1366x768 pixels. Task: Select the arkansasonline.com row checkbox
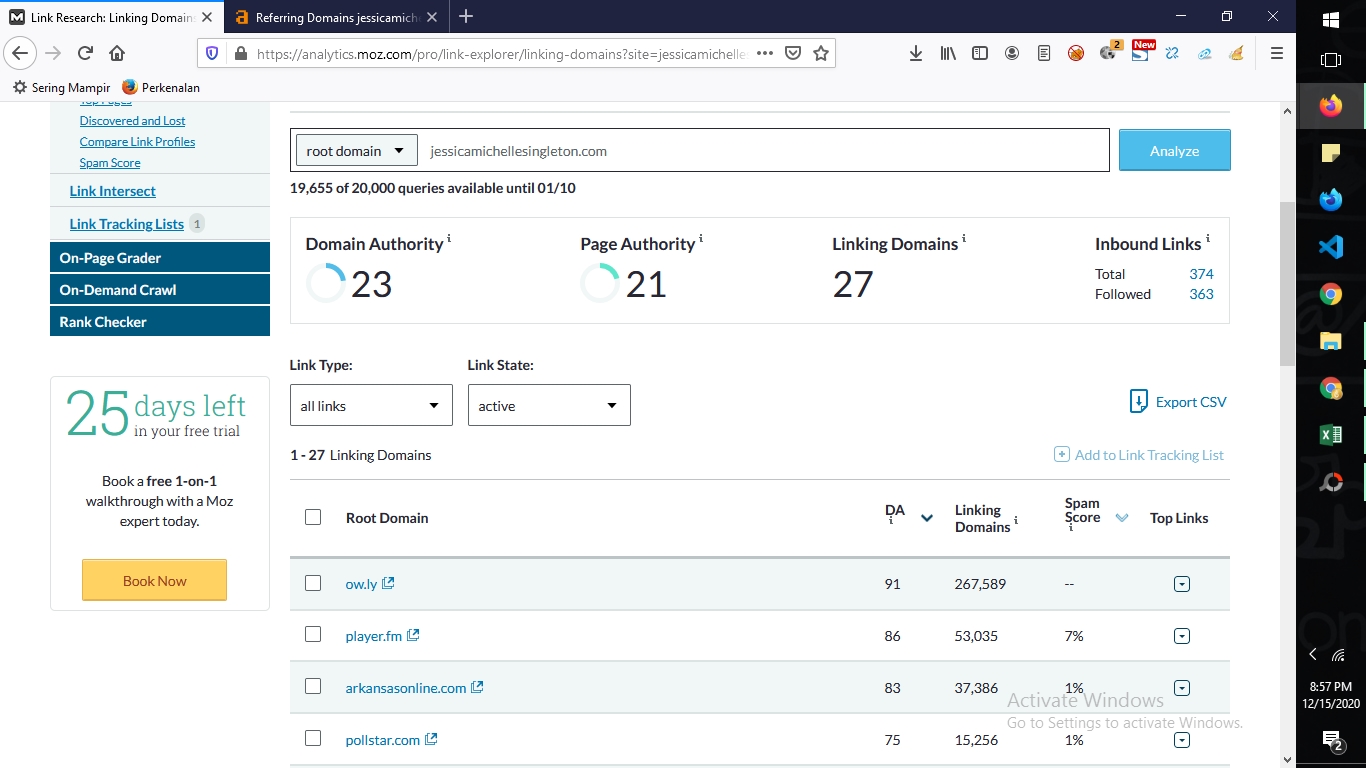313,686
